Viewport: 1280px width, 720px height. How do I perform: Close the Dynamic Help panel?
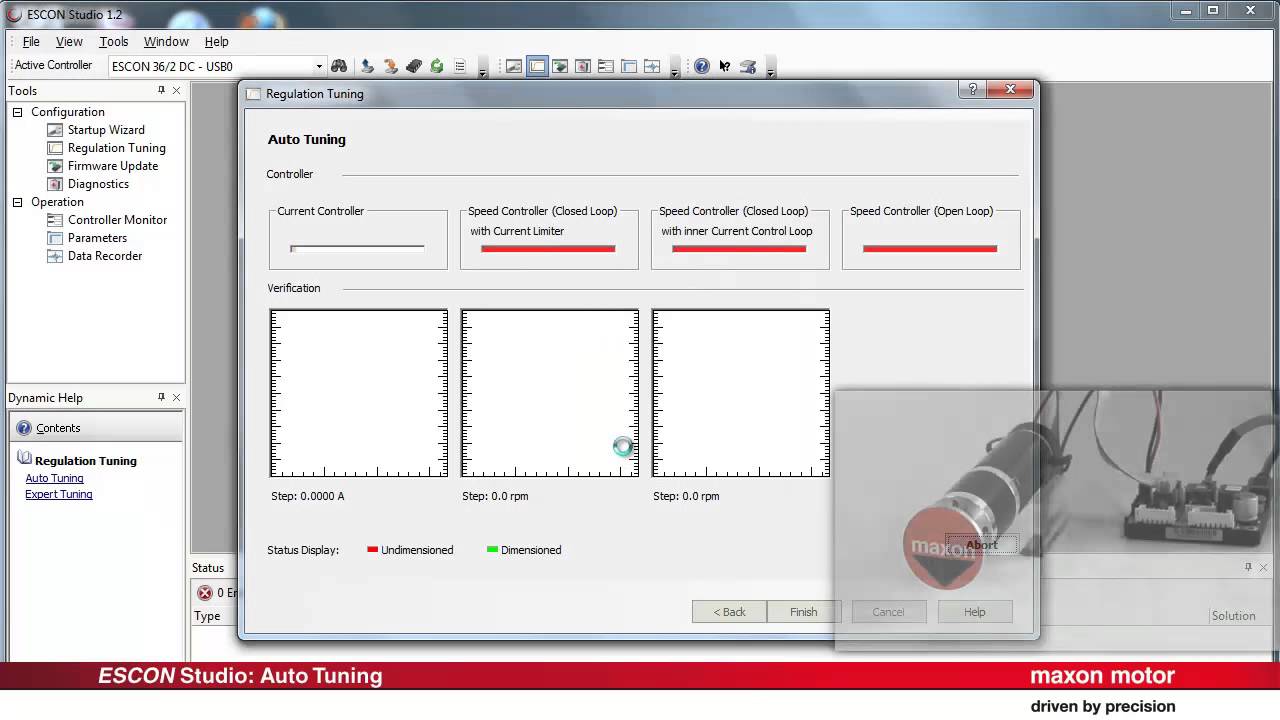point(177,397)
